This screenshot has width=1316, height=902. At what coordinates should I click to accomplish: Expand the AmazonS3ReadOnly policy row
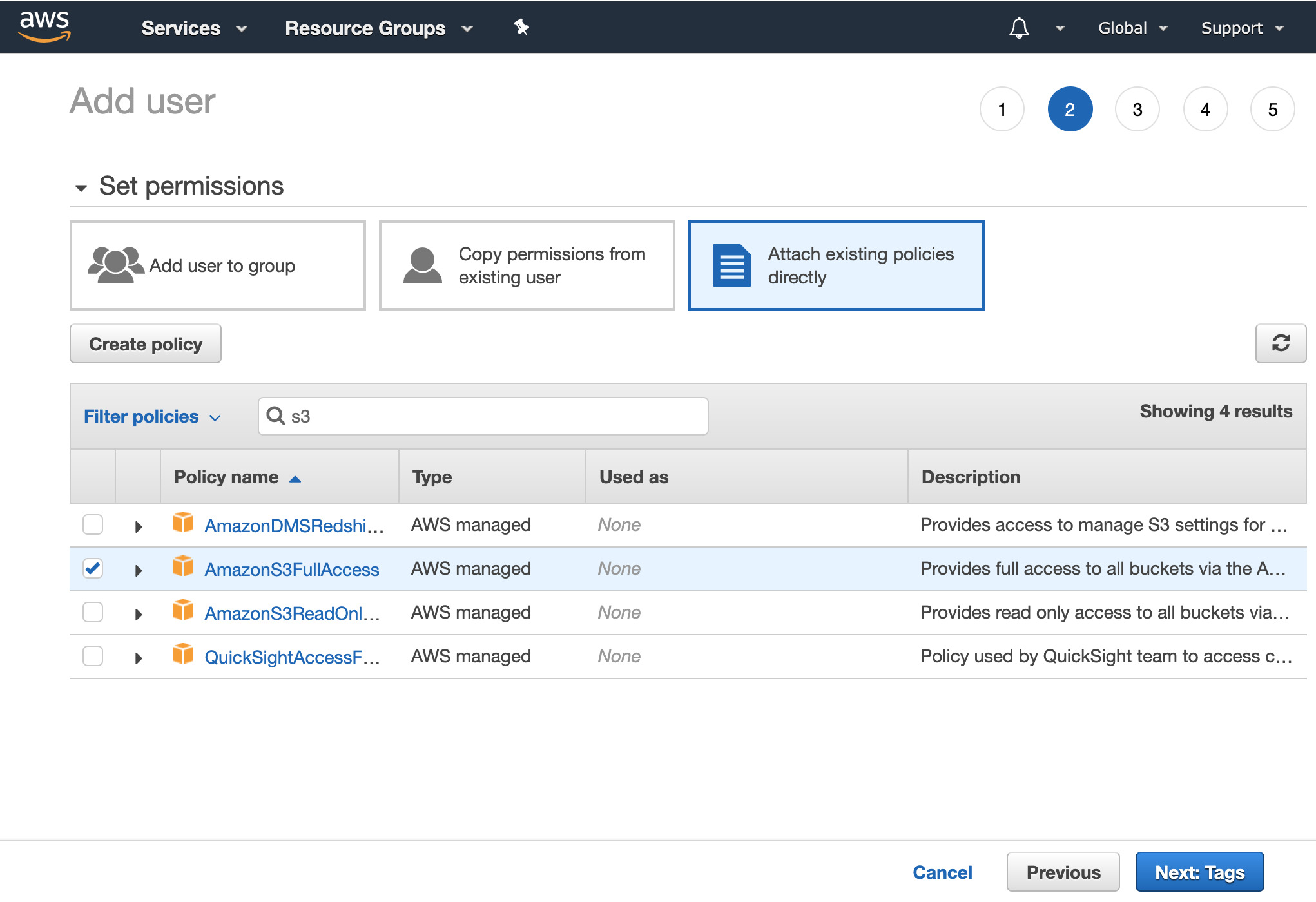click(x=138, y=614)
